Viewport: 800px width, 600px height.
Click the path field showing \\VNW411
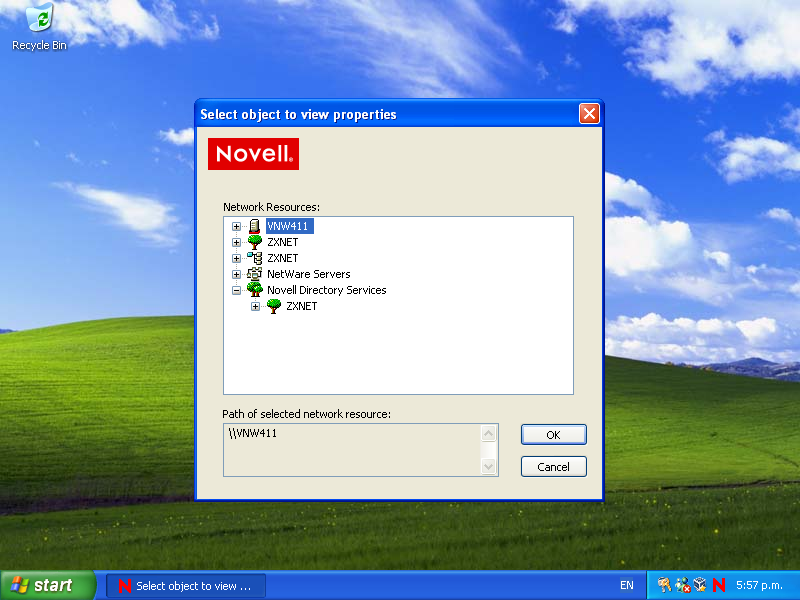(x=352, y=450)
